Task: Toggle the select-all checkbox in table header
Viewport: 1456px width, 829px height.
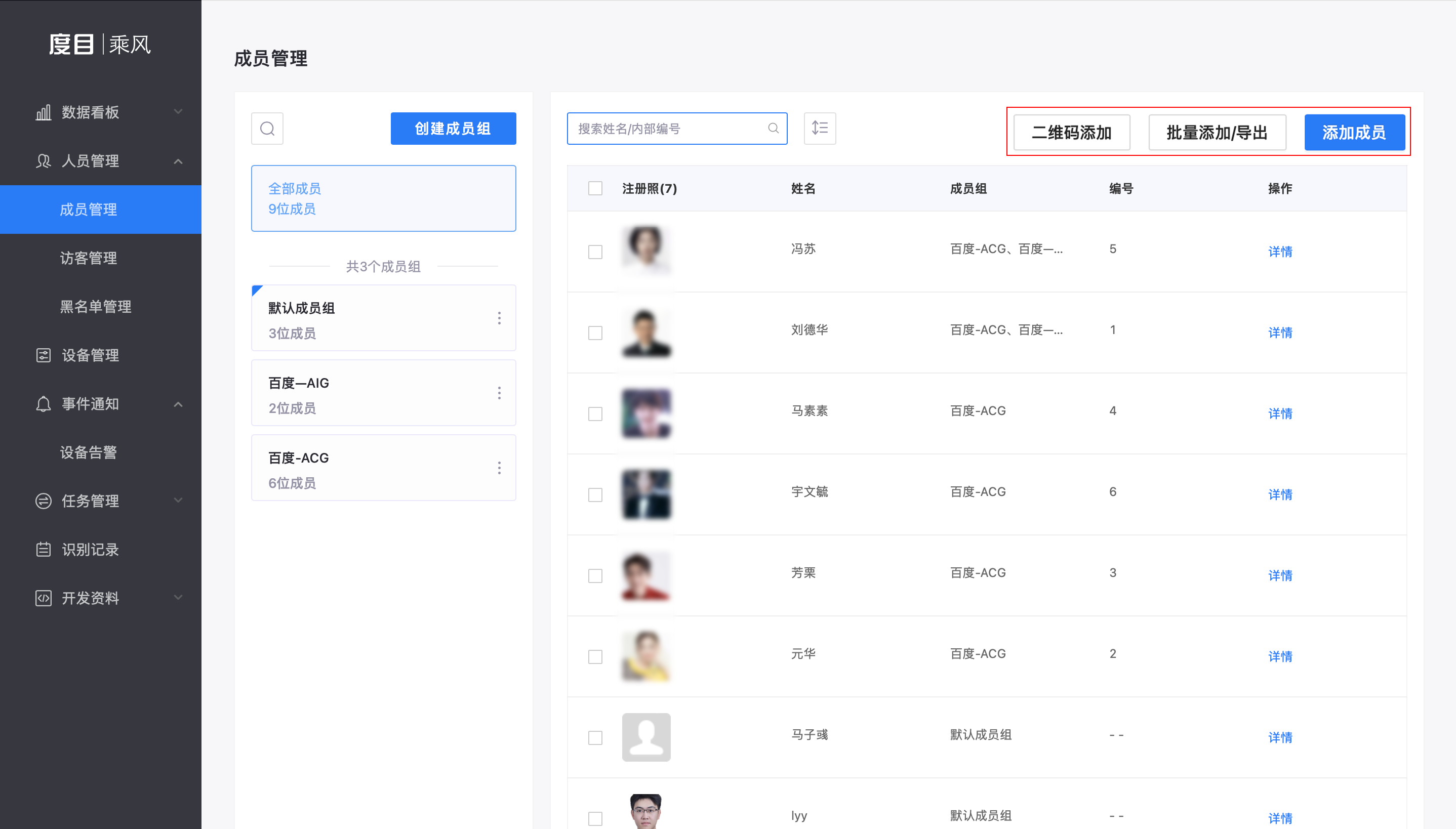Action: [x=595, y=188]
